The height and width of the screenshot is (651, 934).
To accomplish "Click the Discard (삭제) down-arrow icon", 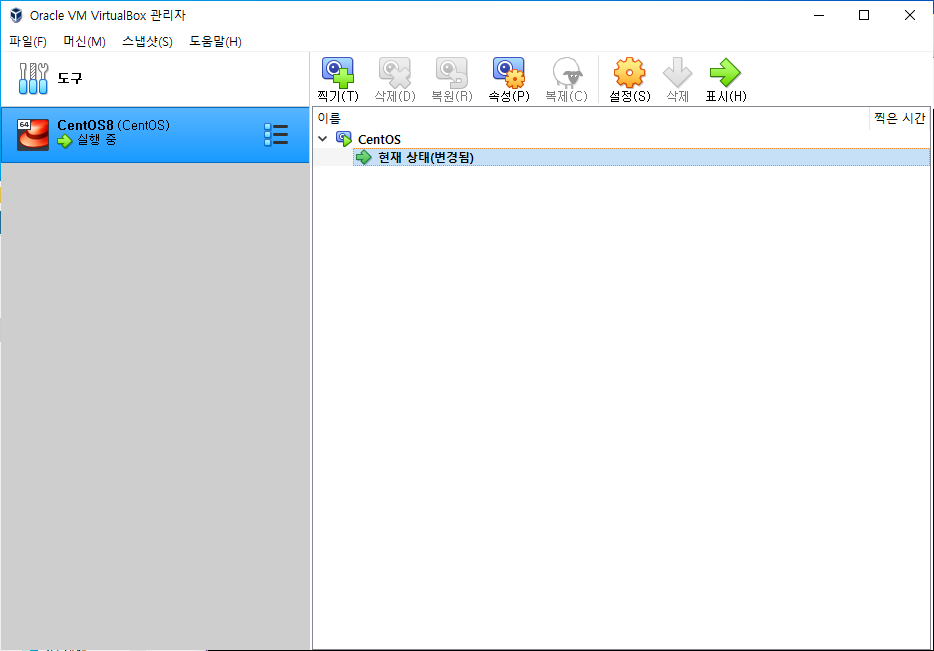I will tap(677, 73).
